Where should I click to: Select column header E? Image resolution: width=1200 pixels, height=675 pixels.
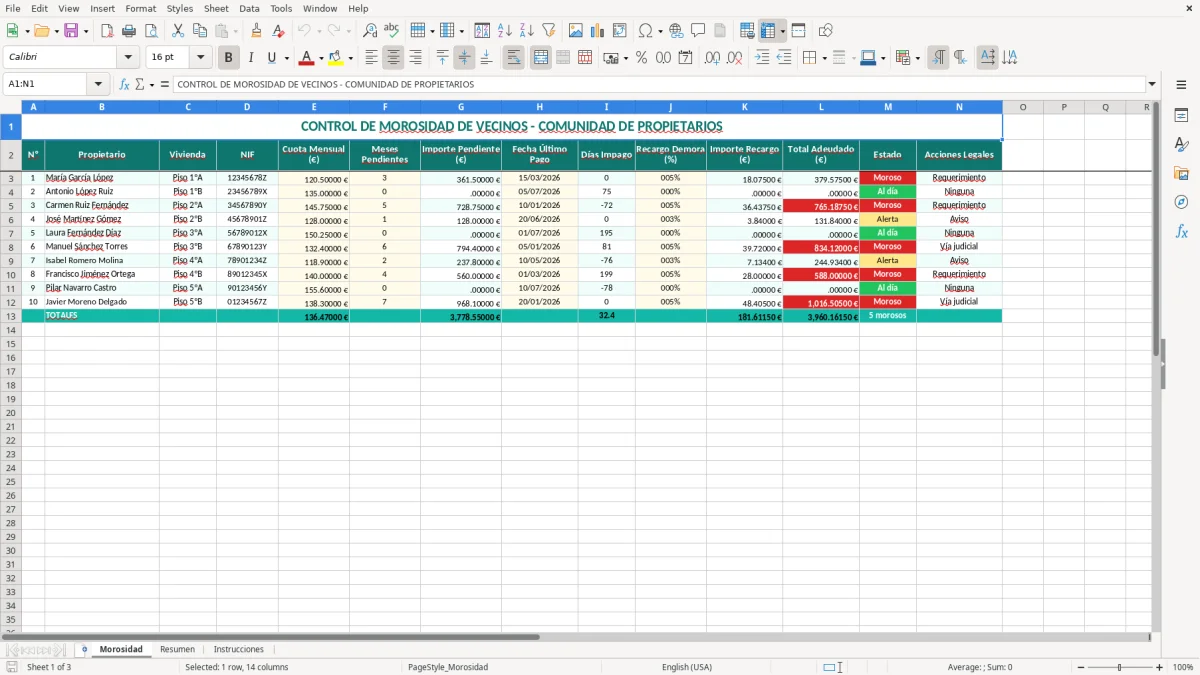[x=314, y=107]
